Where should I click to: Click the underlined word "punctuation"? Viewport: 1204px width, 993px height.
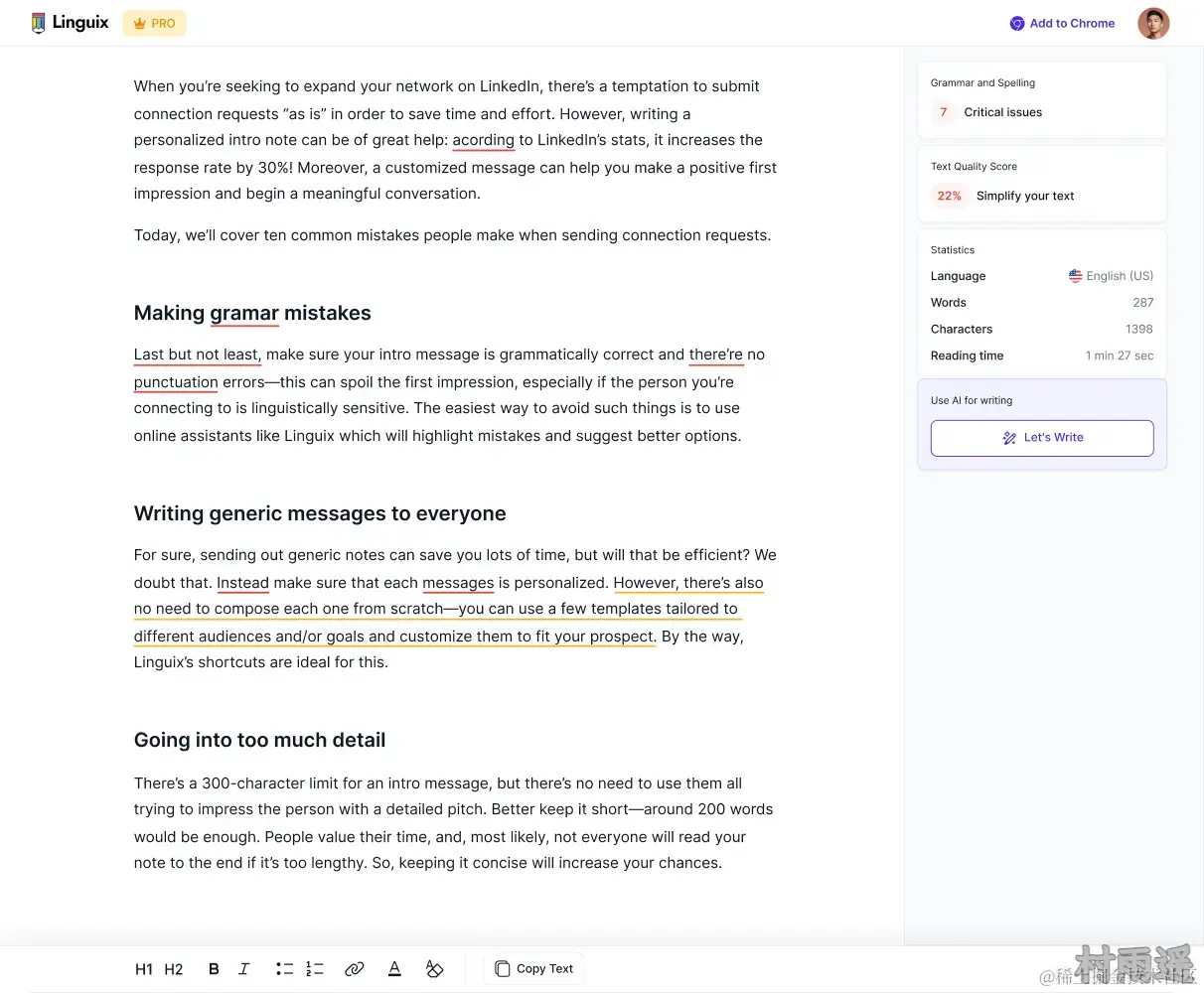pos(176,382)
